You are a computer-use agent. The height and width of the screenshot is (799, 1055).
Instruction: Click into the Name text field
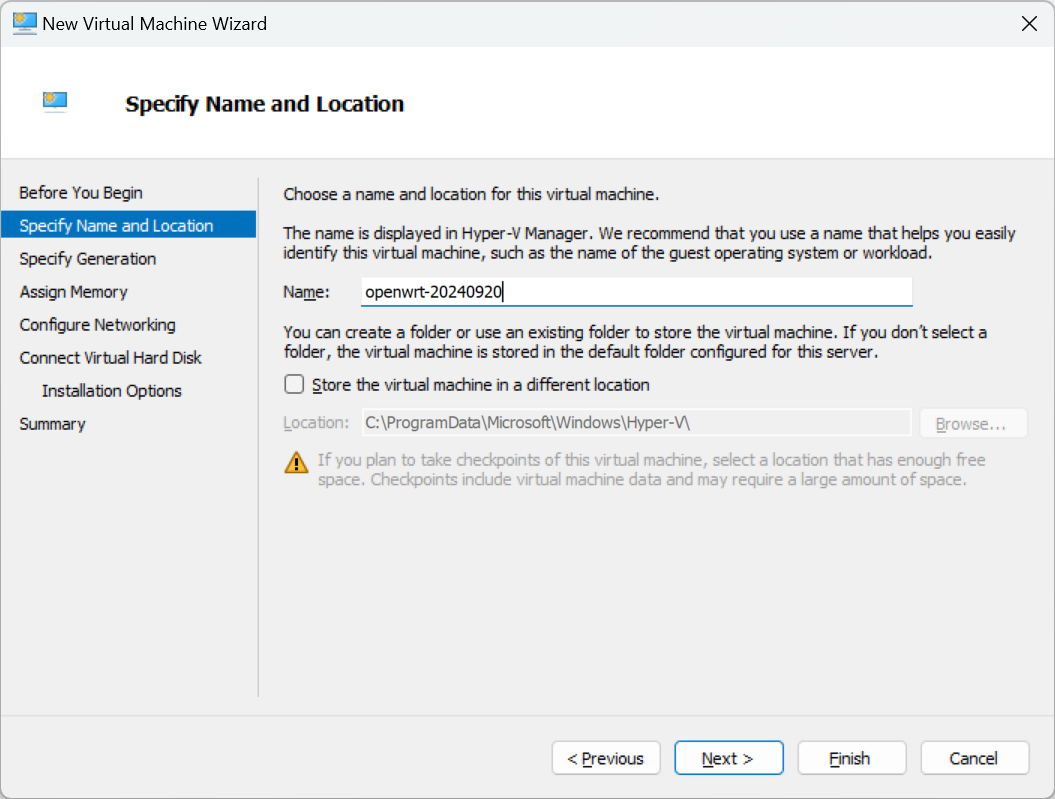[x=636, y=292]
